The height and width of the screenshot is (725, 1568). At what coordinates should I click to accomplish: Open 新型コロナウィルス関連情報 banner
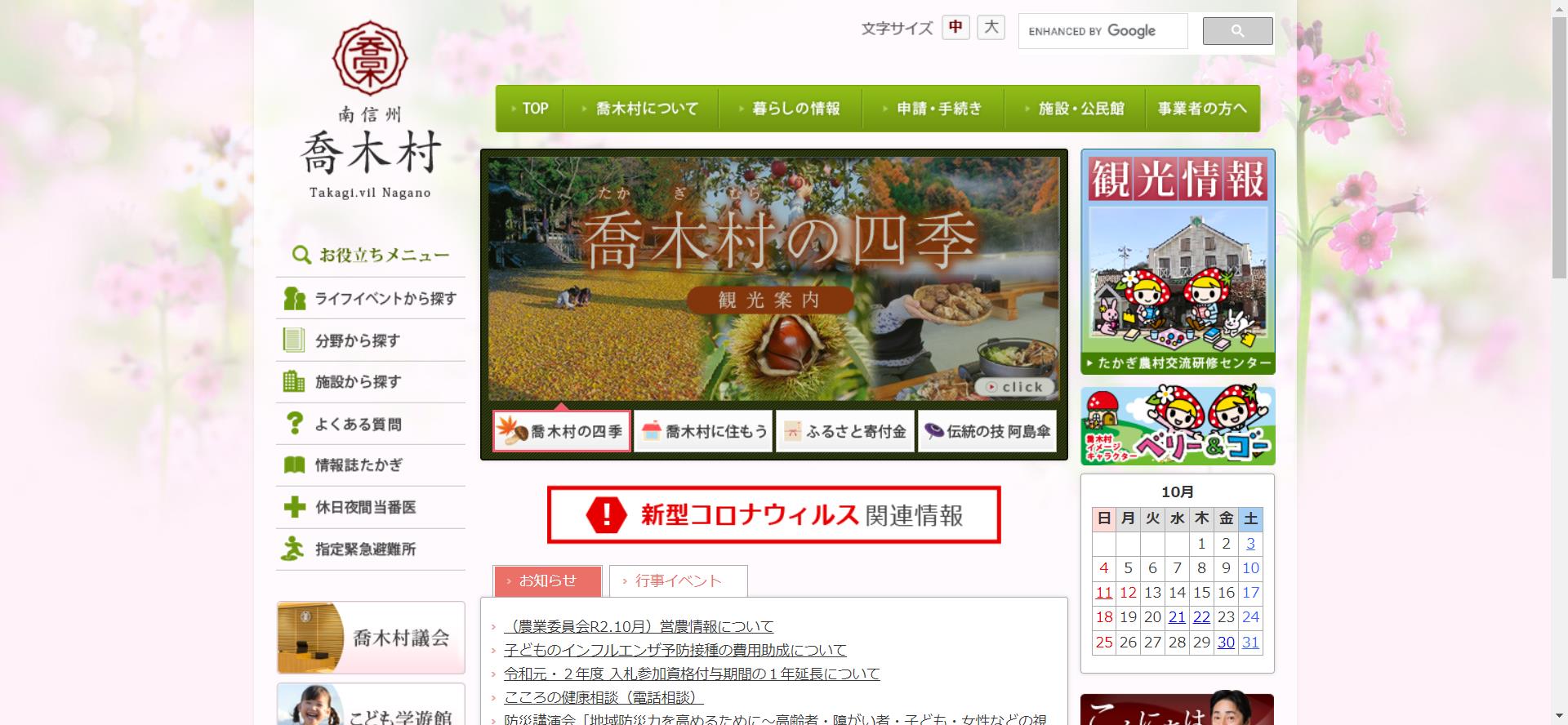773,515
